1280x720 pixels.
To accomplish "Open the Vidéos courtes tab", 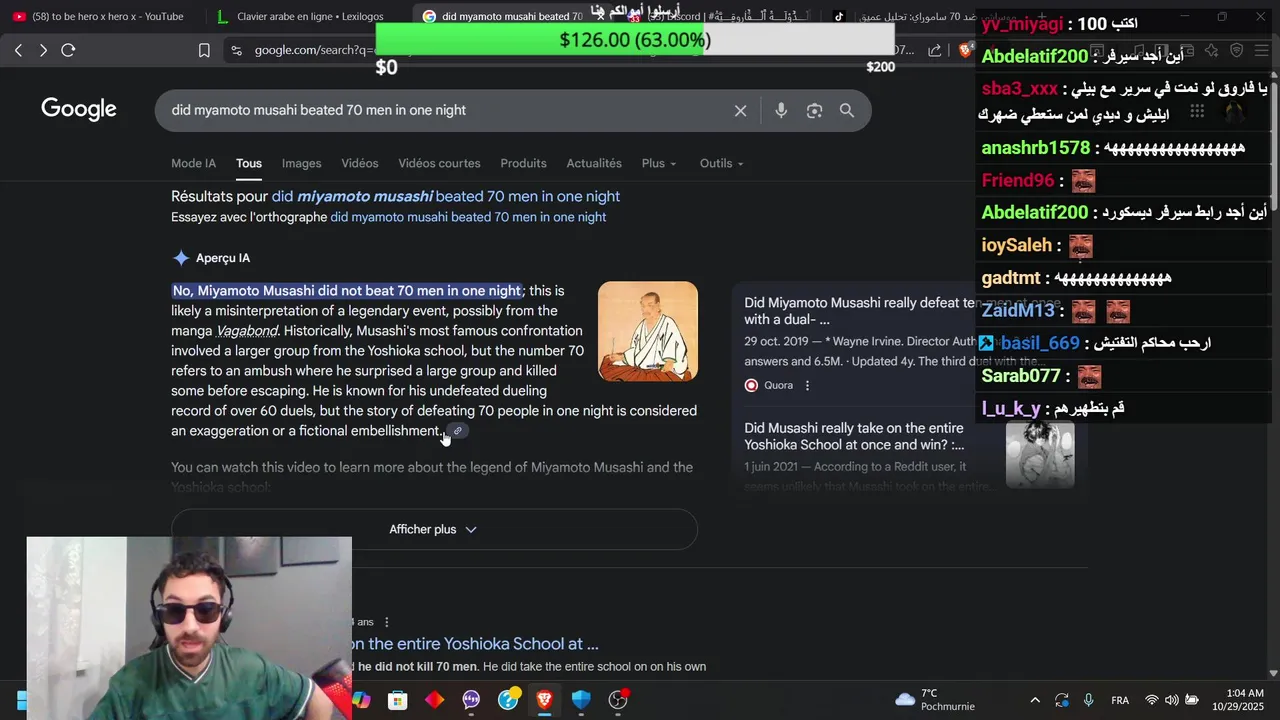I will click(x=439, y=163).
